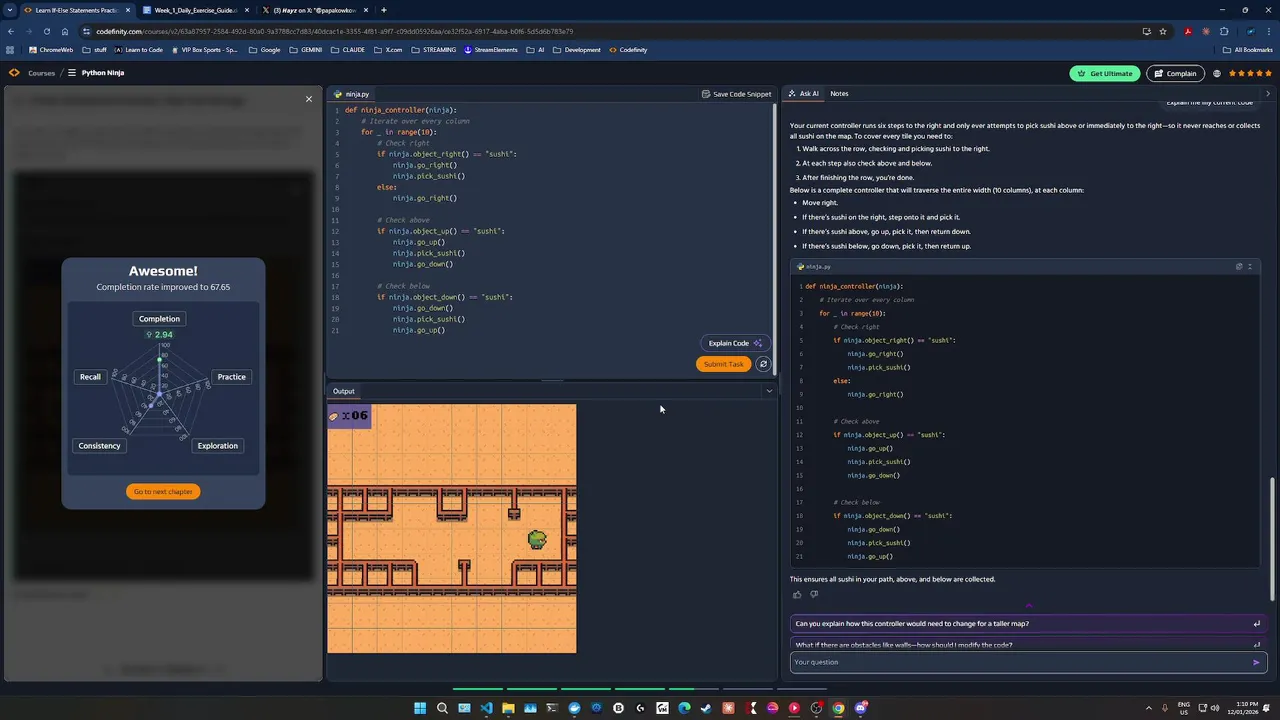Like the AI response with thumbs up
This screenshot has width=1280, height=720.
coord(797,595)
